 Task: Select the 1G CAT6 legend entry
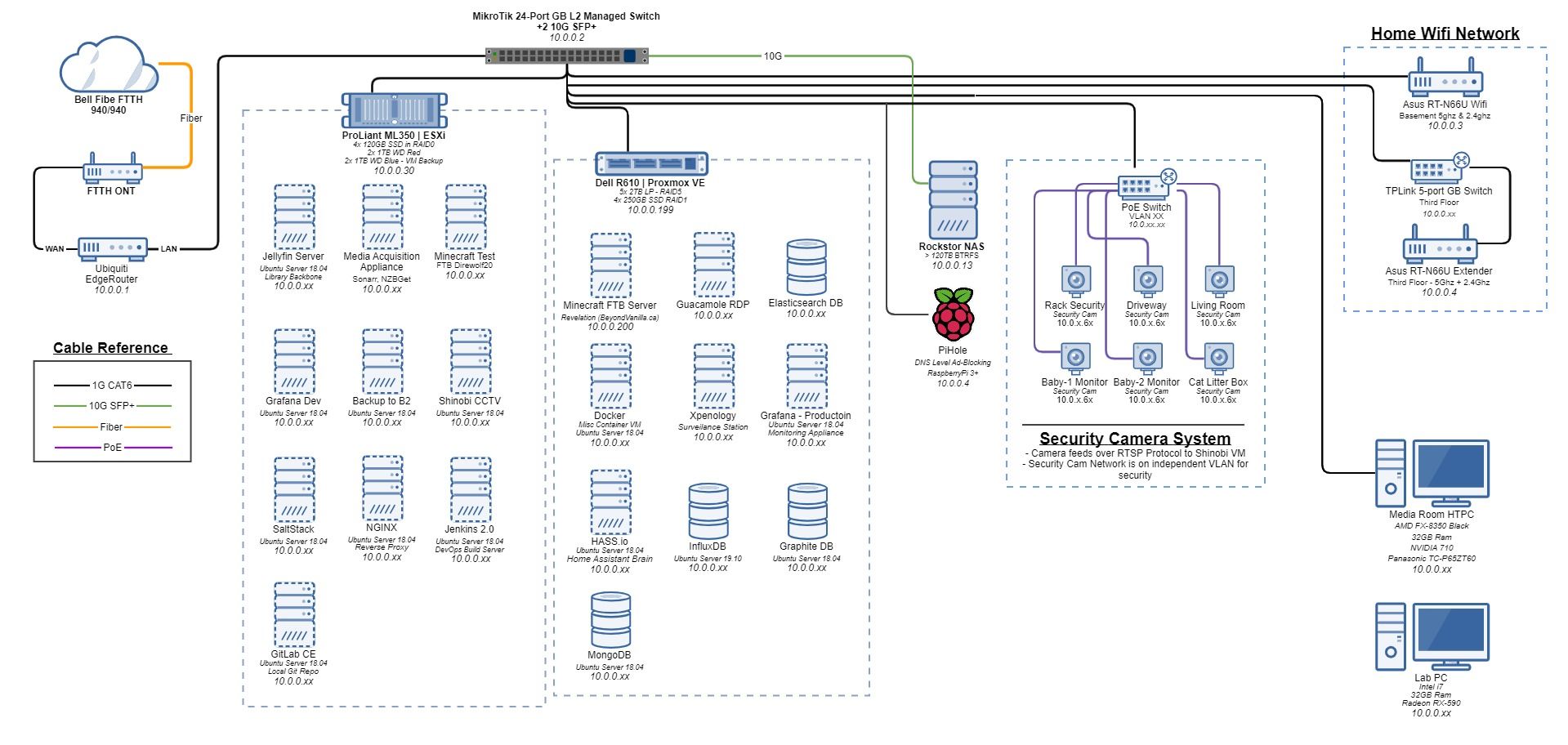tap(112, 385)
